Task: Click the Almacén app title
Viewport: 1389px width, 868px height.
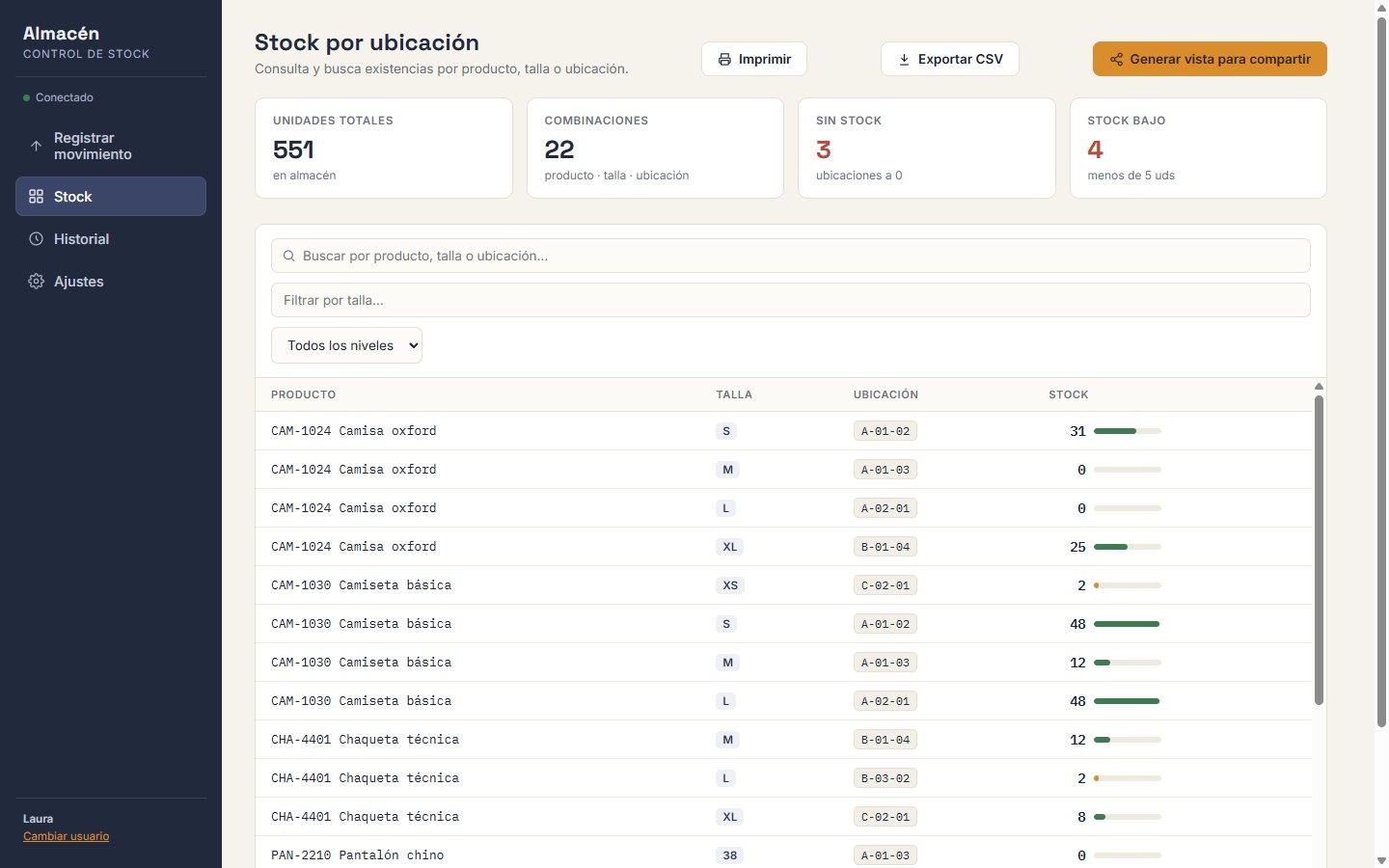Action: pyautogui.click(x=61, y=34)
